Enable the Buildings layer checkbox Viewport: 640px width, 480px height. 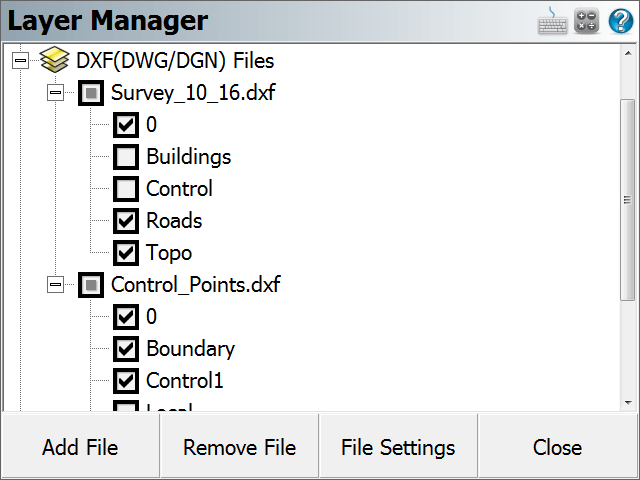click(126, 157)
